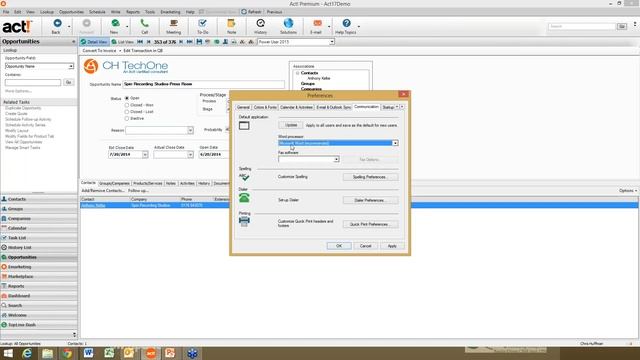Go to first record arrow
640x360 pixels.
(x=140, y=42)
